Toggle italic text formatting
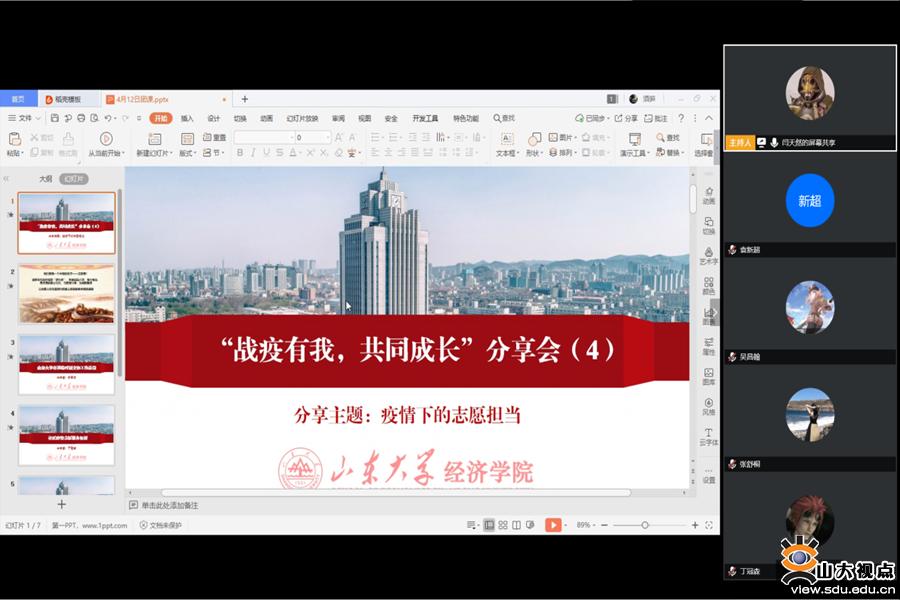Viewport: 900px width, 600px height. pos(253,153)
